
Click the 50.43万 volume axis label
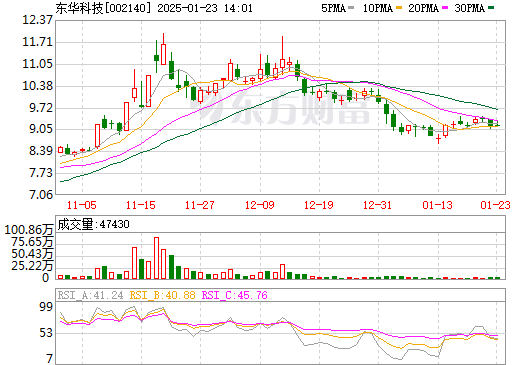(x=32, y=254)
